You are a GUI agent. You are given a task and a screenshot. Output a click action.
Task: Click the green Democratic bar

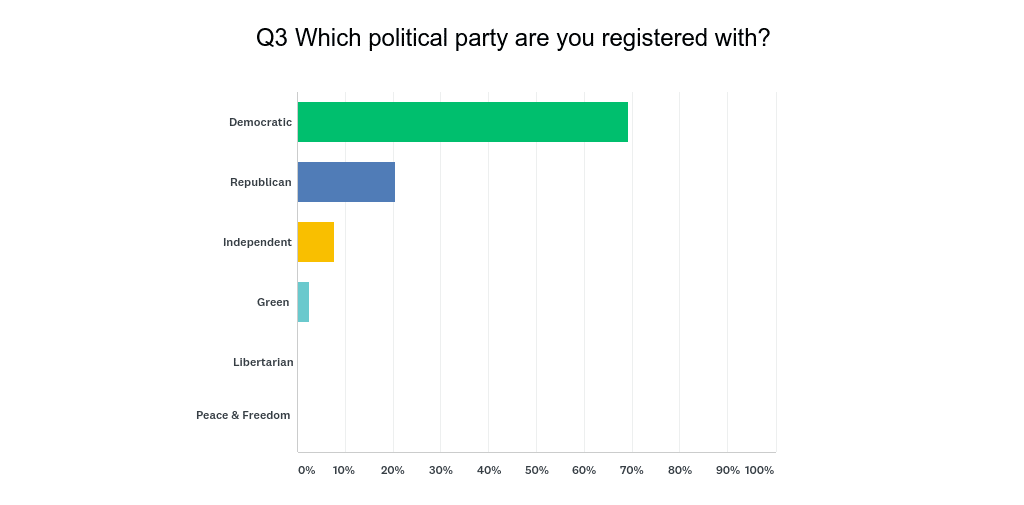pos(463,122)
